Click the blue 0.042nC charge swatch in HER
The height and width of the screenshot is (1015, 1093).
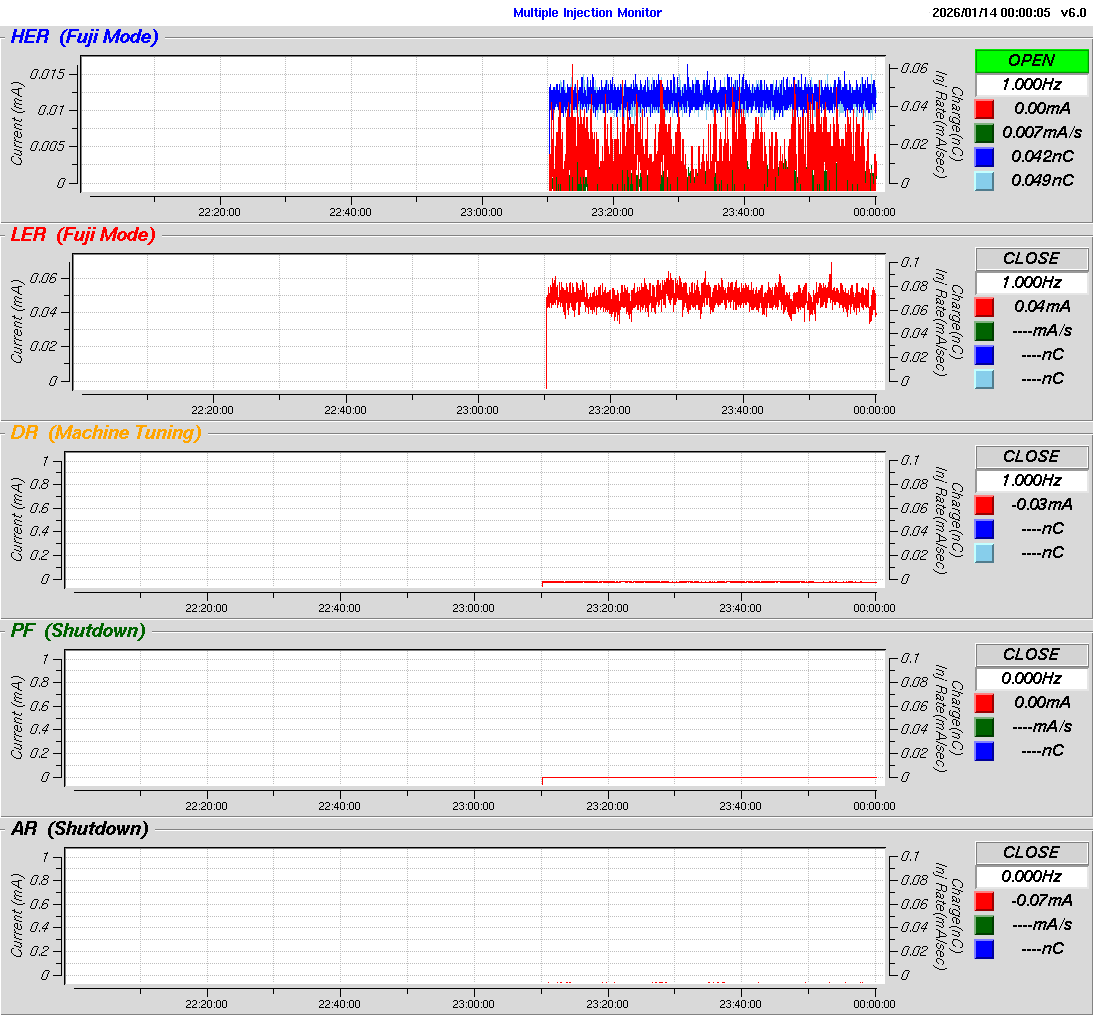pyautogui.click(x=984, y=157)
